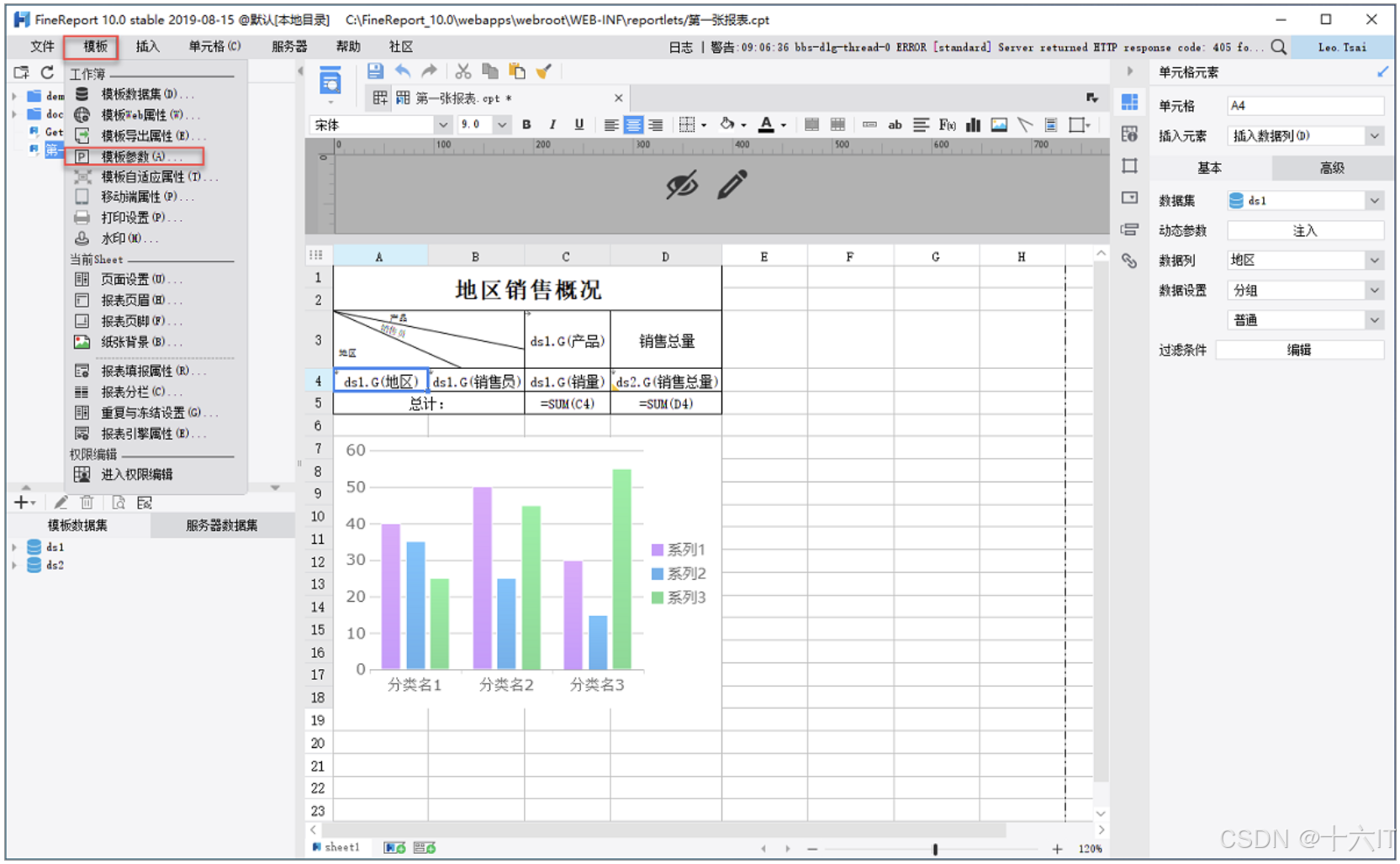Open the floating element dropdown icon
1400x864 pixels.
[x=1080, y=125]
